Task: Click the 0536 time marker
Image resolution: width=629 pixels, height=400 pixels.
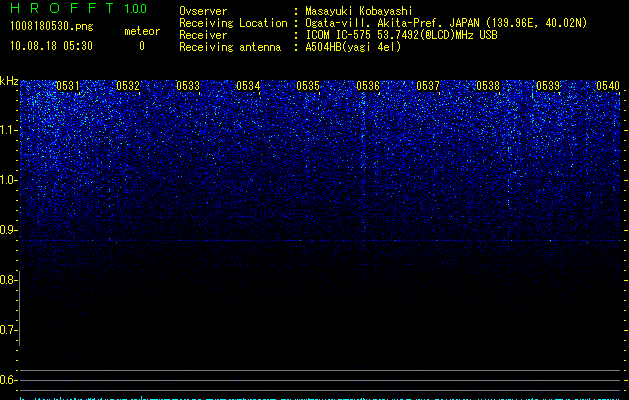Action: coord(368,86)
